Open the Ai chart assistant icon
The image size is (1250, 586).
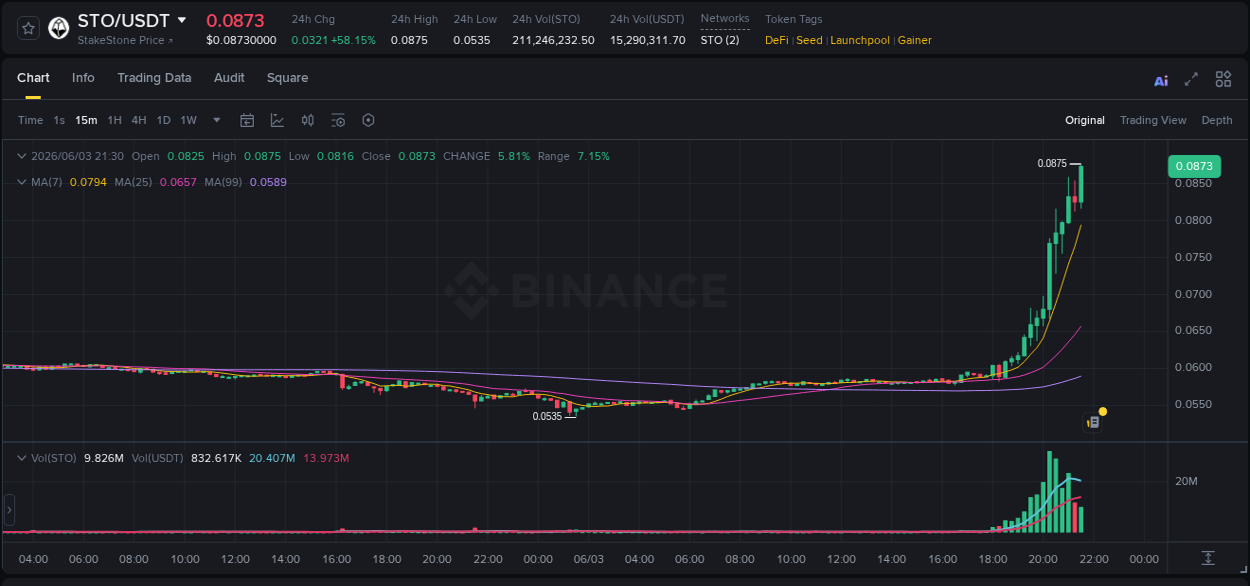1161,80
